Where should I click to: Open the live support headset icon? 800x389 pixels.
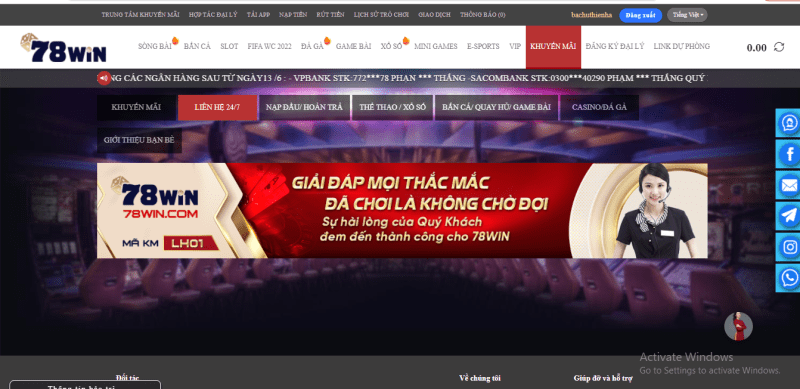pyautogui.click(x=789, y=123)
